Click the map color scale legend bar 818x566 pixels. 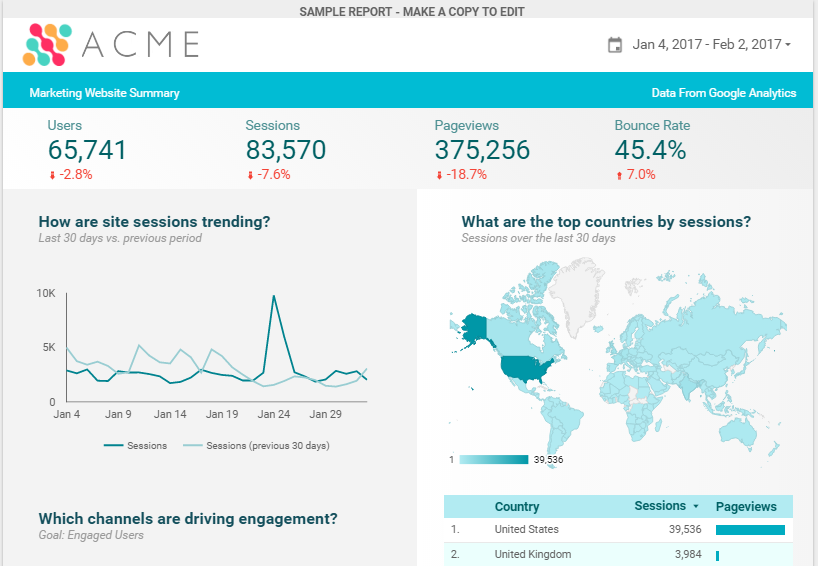tap(493, 460)
